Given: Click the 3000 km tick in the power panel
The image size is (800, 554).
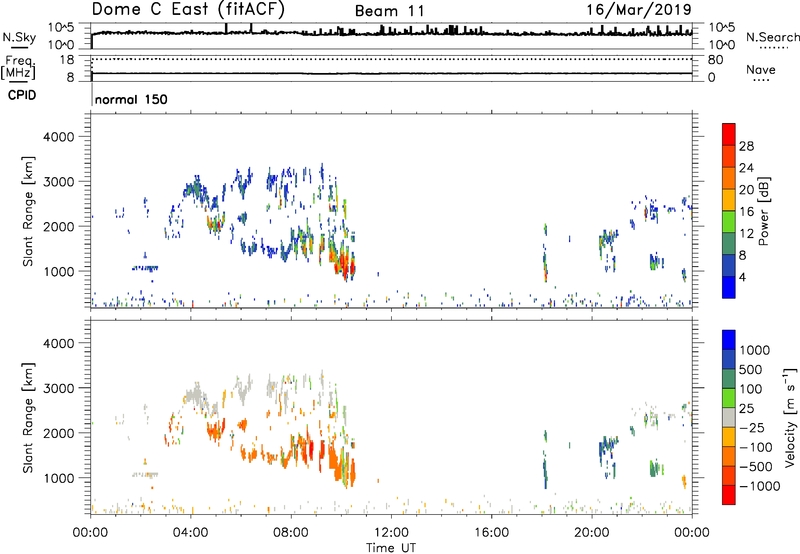Looking at the screenshot, I should 59,182.
